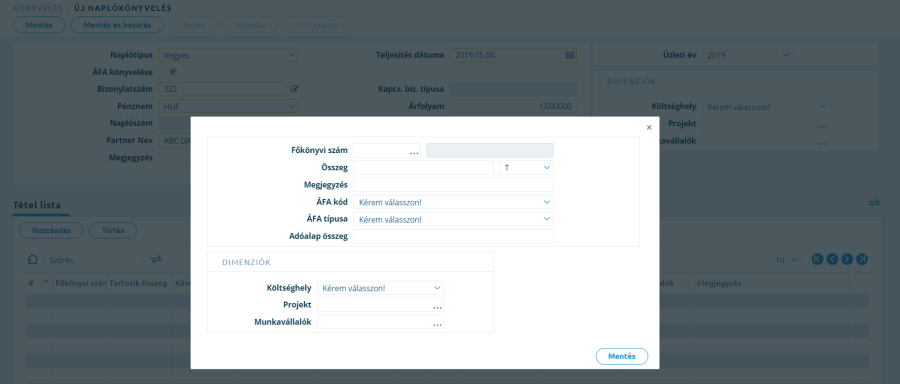Go to the last page of the list
This screenshot has width=900, height=384.
tap(862, 259)
